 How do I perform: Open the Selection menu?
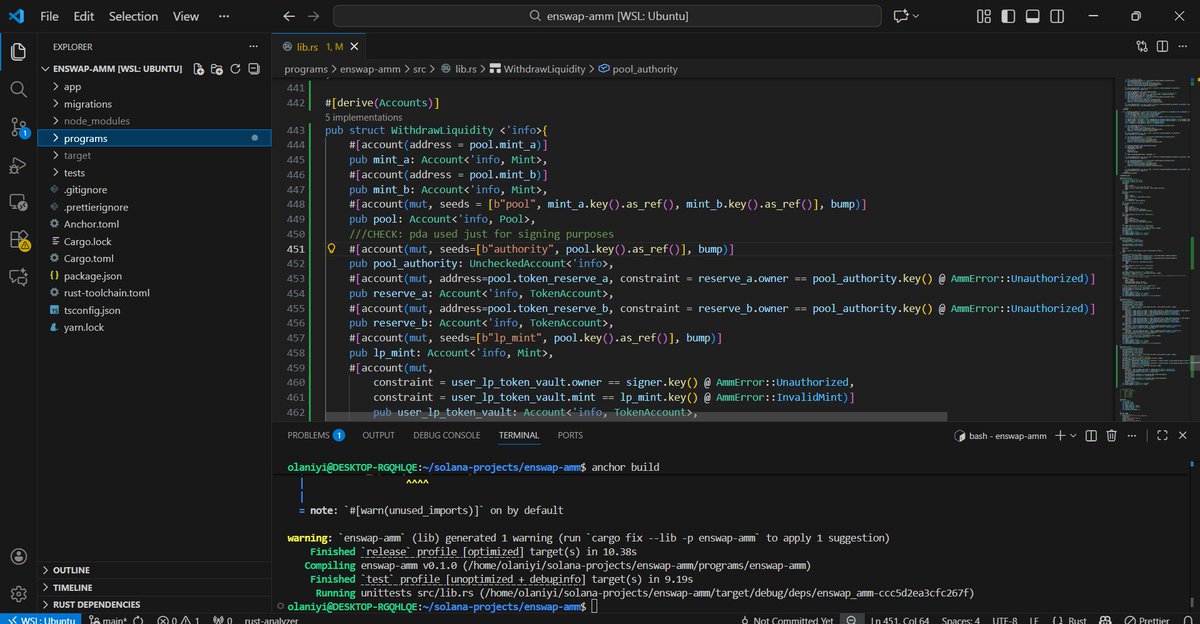(133, 16)
